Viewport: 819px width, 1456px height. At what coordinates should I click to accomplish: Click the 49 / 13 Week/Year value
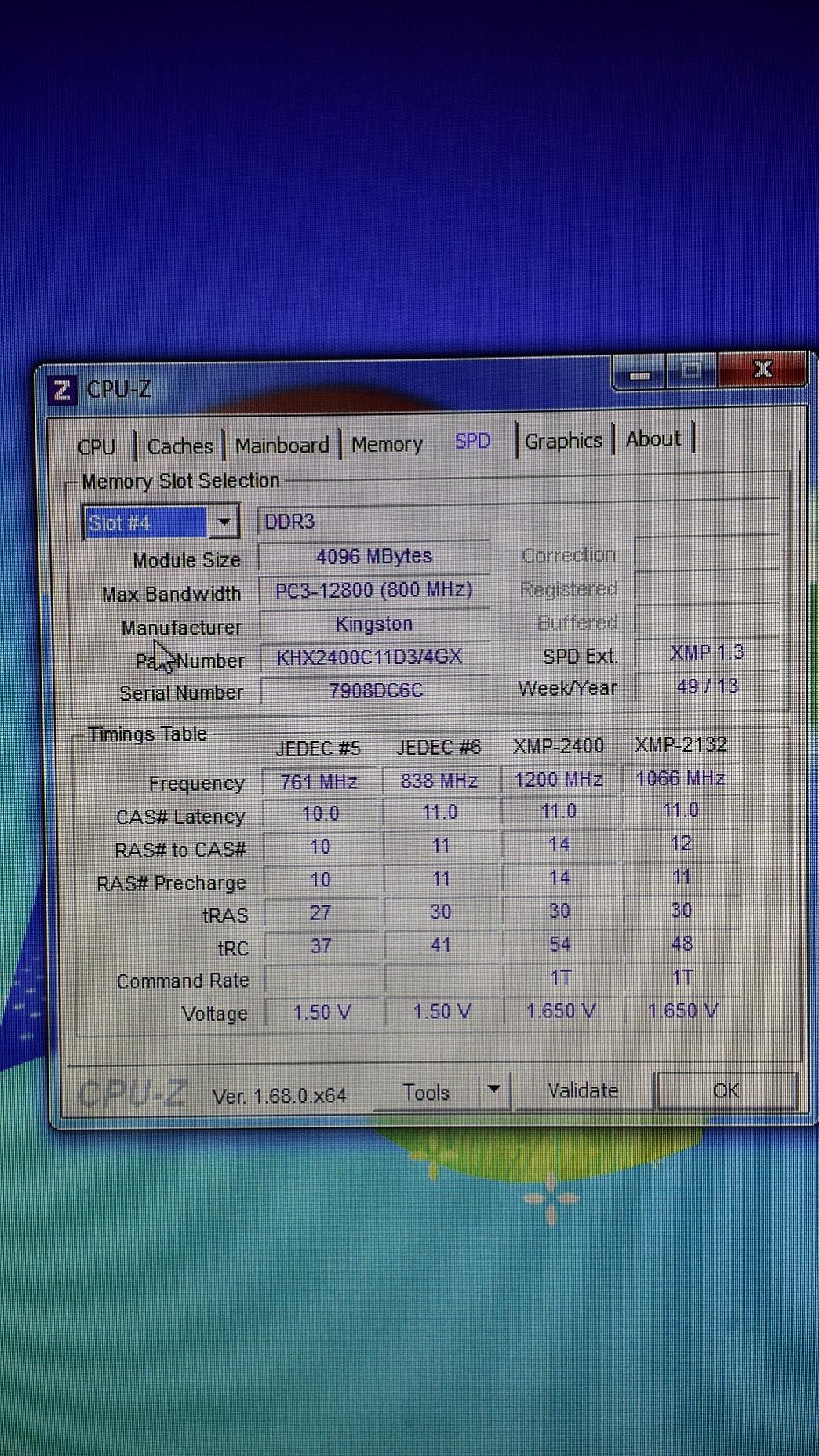point(707,686)
